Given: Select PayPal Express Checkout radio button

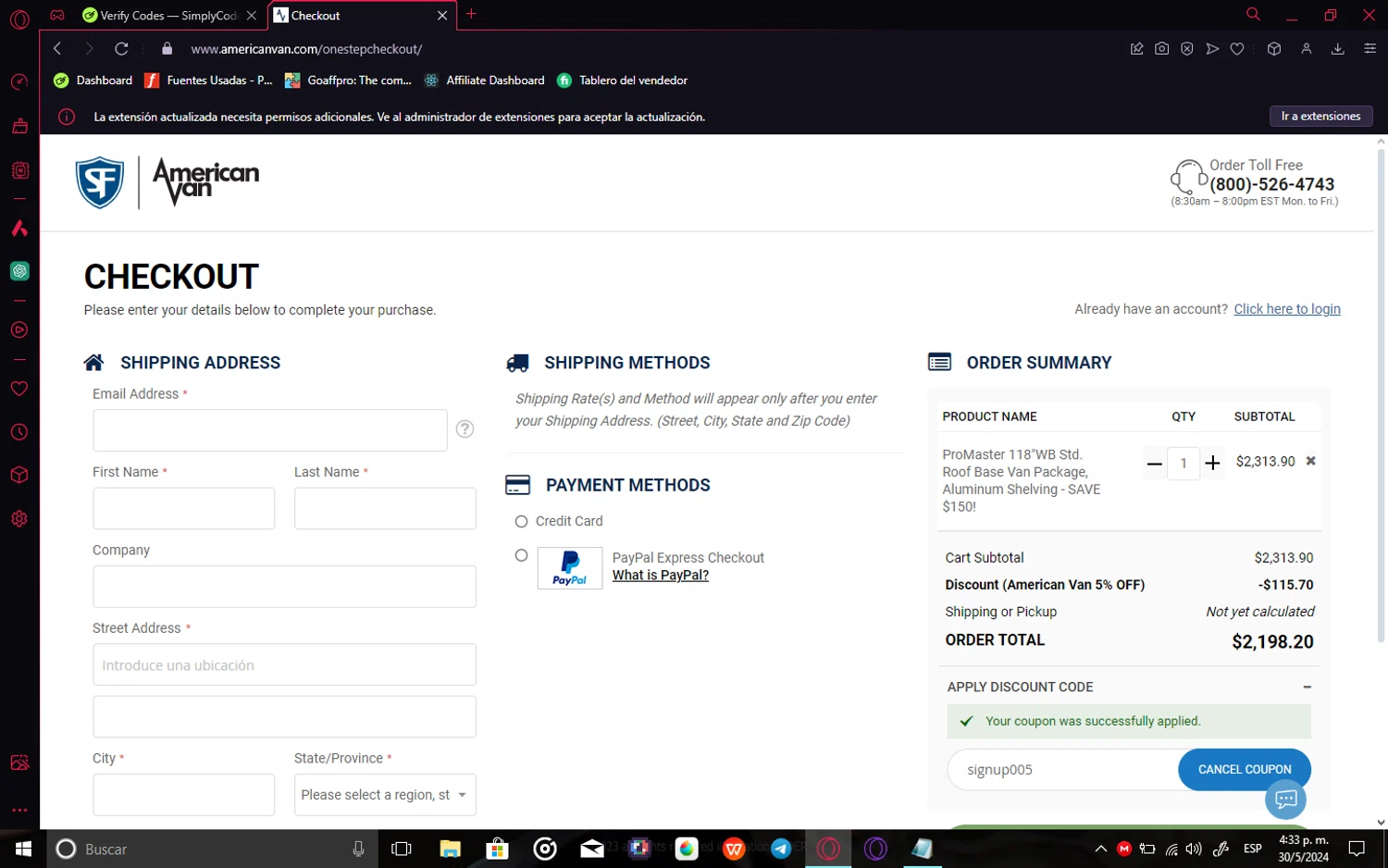Looking at the screenshot, I should click(x=521, y=555).
